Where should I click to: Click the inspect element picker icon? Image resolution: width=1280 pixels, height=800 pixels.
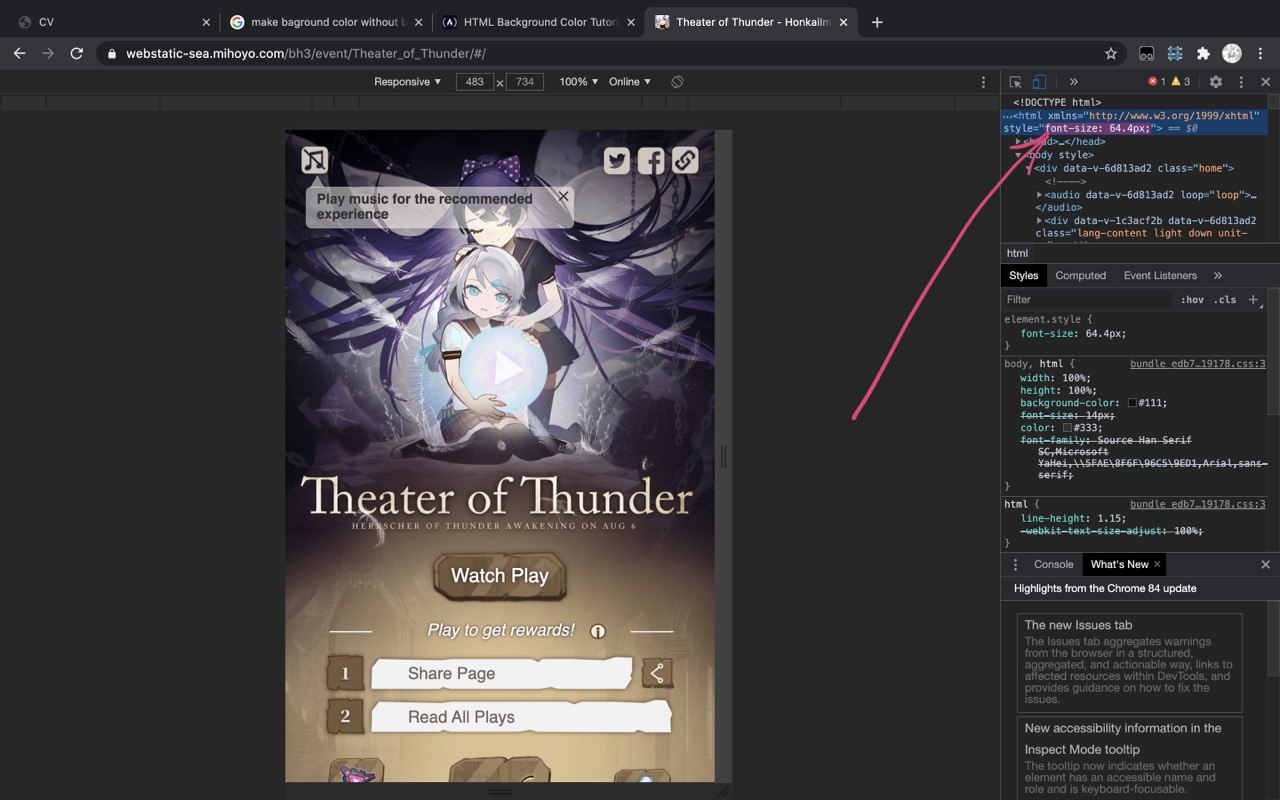(x=1015, y=82)
